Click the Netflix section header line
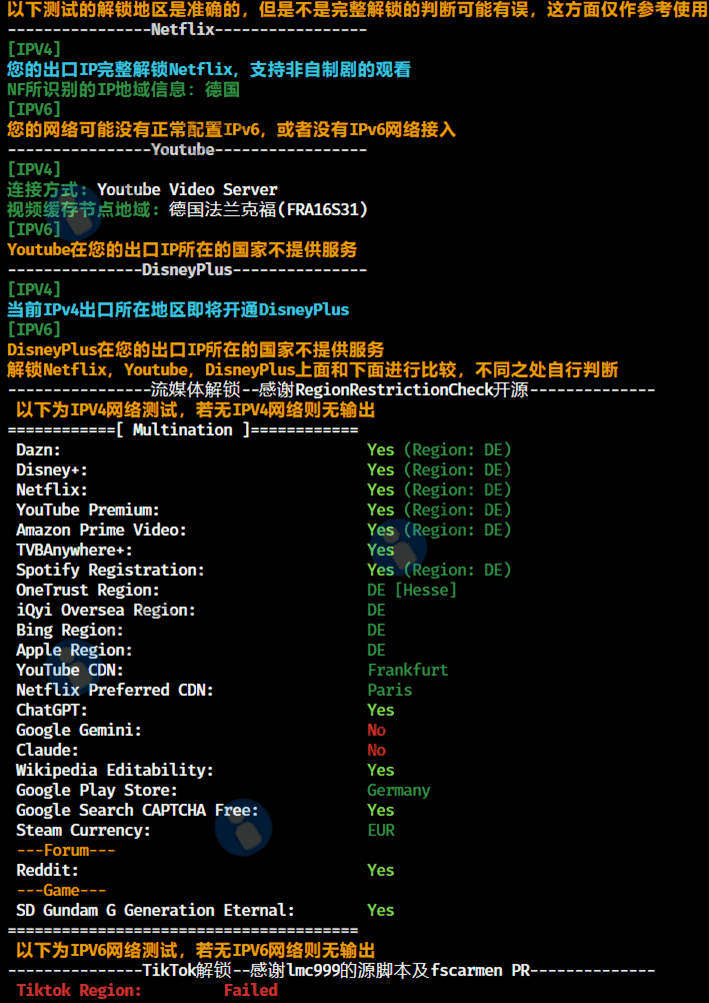This screenshot has width=709, height=1003. click(186, 30)
